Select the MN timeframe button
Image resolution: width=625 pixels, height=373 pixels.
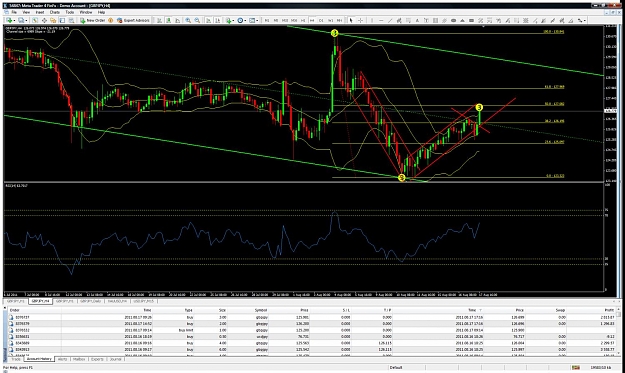click(x=339, y=20)
